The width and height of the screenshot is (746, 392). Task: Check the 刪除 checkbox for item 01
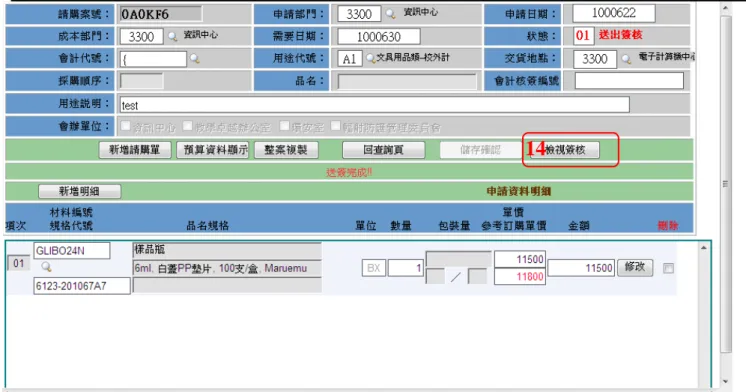pyautogui.click(x=668, y=268)
